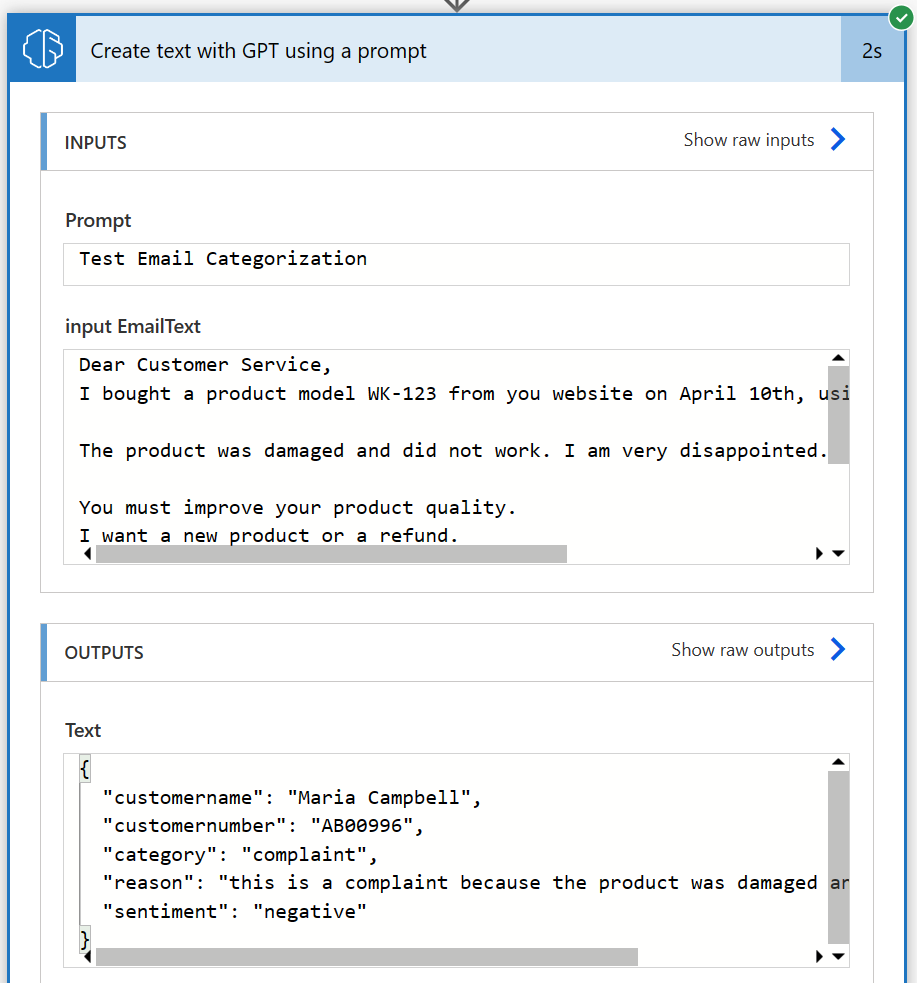The height and width of the screenshot is (983, 917).
Task: Click output Text horizontal scrollbar thumb
Action: [367, 957]
